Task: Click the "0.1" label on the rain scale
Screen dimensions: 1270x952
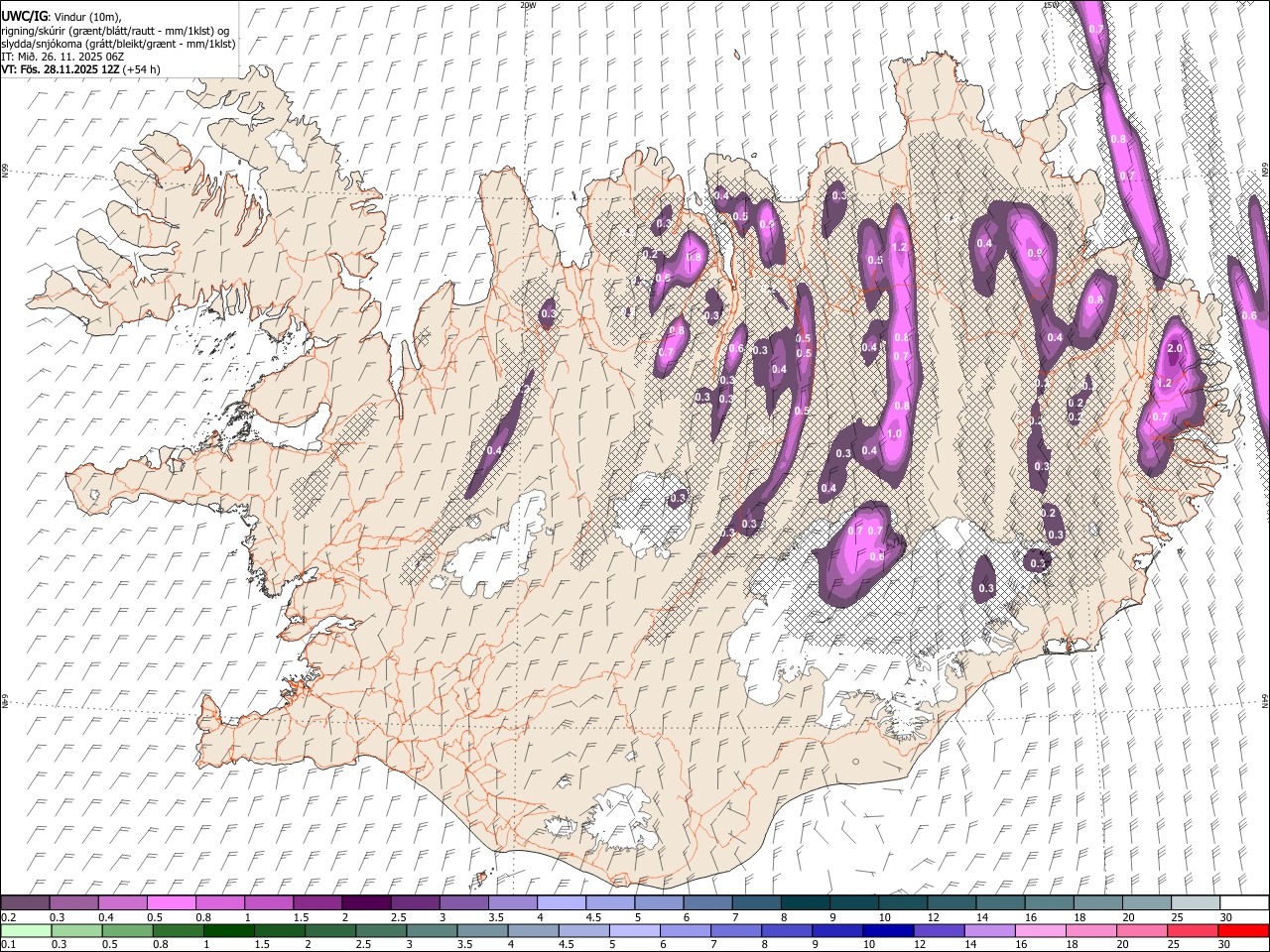Action: pyautogui.click(x=9, y=945)
